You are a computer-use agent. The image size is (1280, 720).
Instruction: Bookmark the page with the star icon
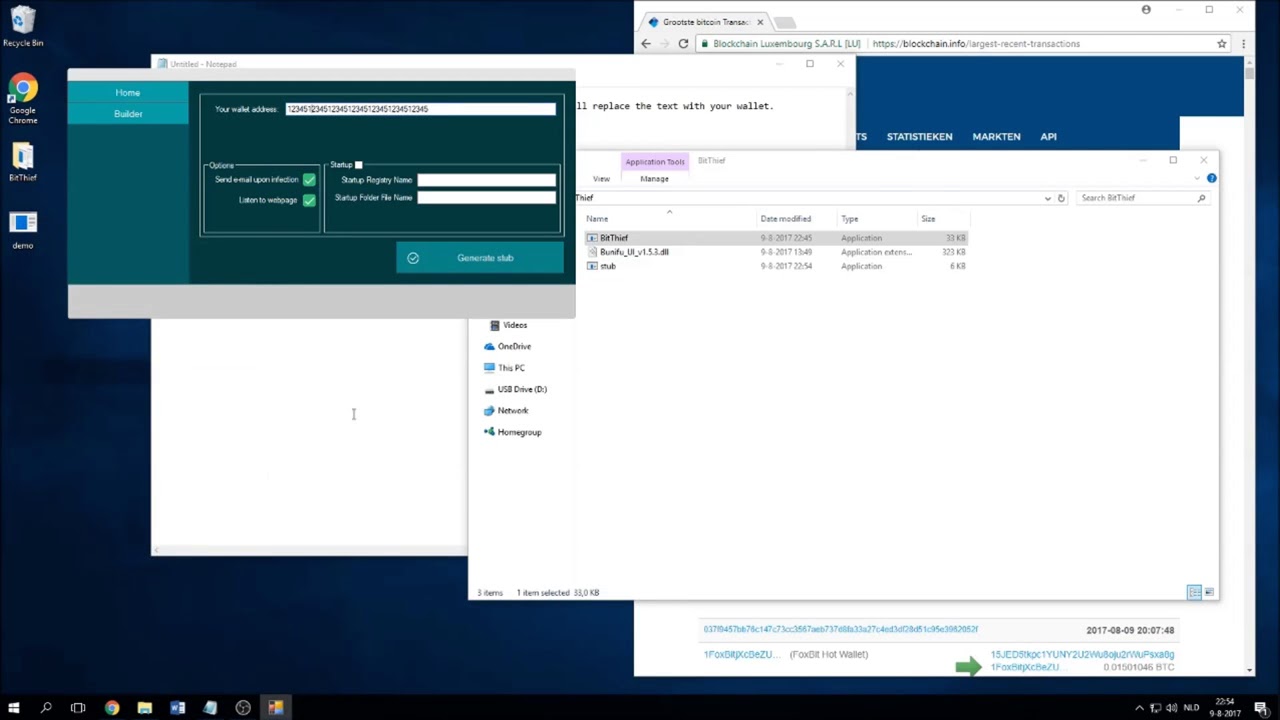tap(1221, 44)
